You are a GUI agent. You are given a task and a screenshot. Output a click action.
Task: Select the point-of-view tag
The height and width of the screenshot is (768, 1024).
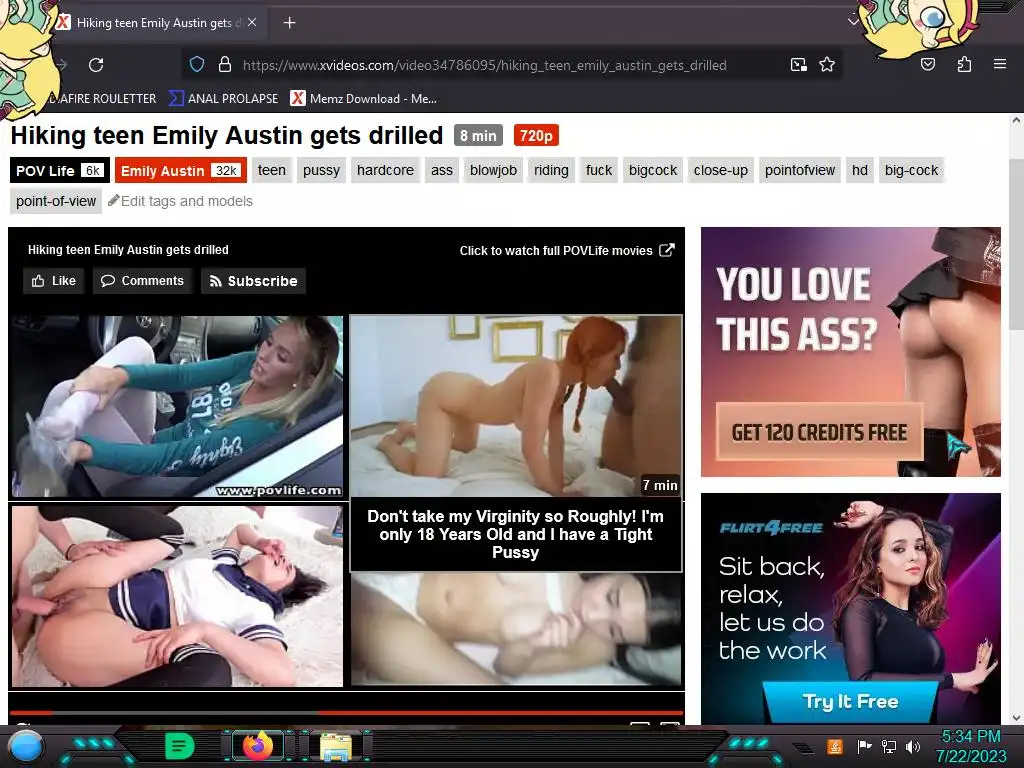[56, 201]
